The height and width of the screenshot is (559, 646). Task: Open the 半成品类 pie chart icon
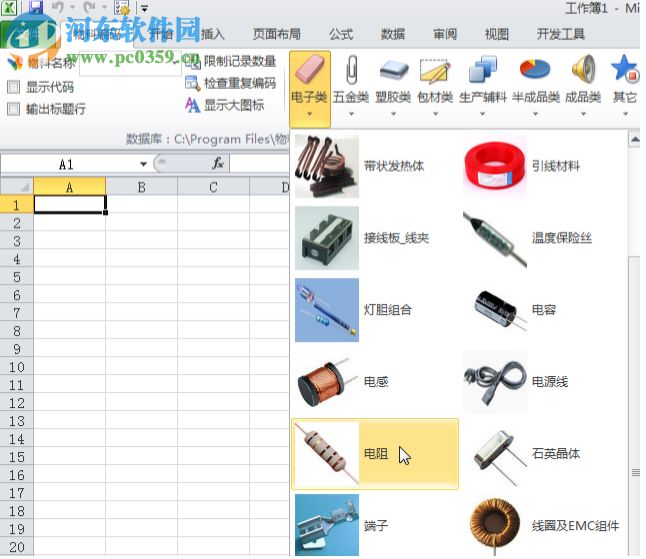click(x=535, y=68)
